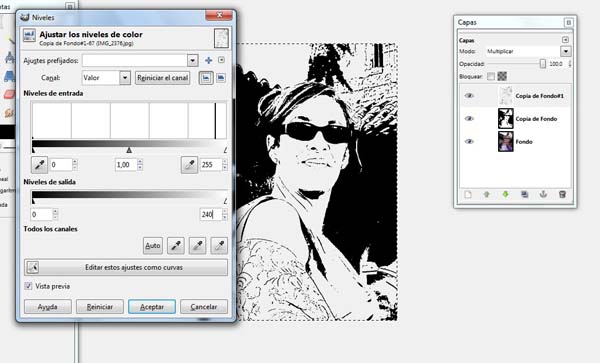Click the Opacidad slider handle
Image resolution: width=600 pixels, height=363 pixels.
(543, 64)
